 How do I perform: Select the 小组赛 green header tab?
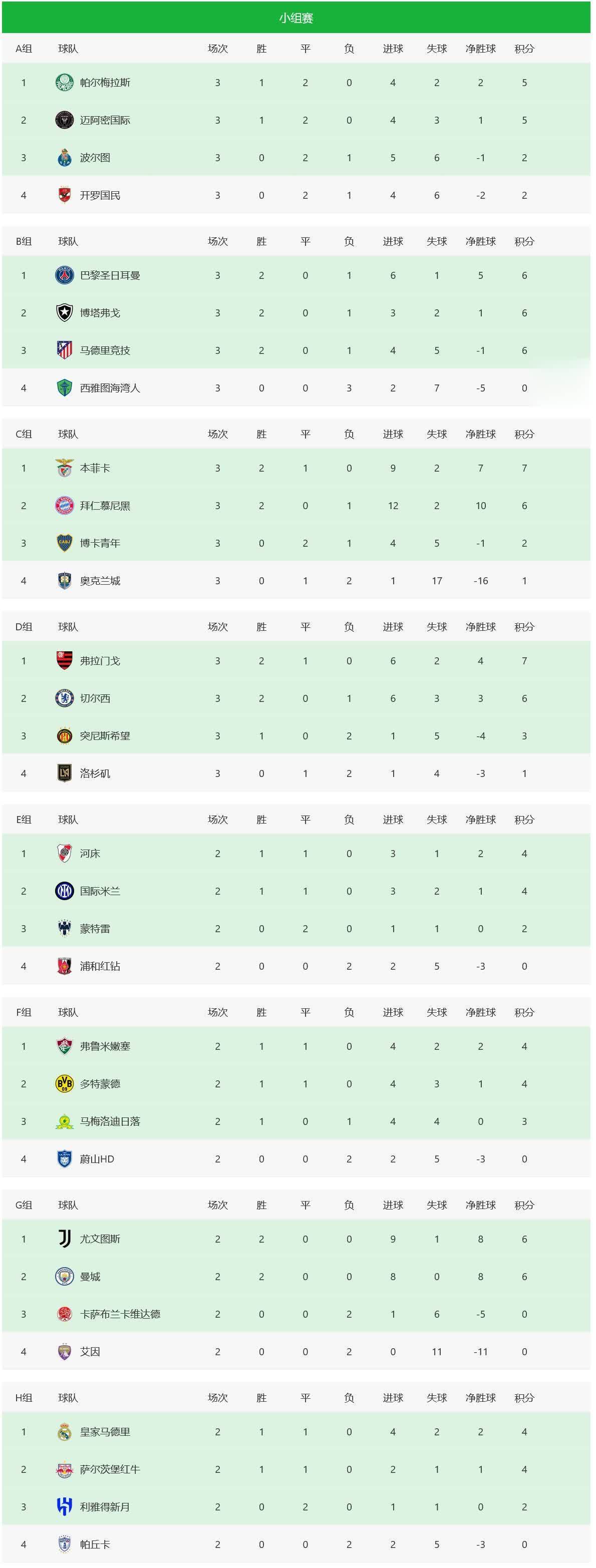click(x=296, y=18)
